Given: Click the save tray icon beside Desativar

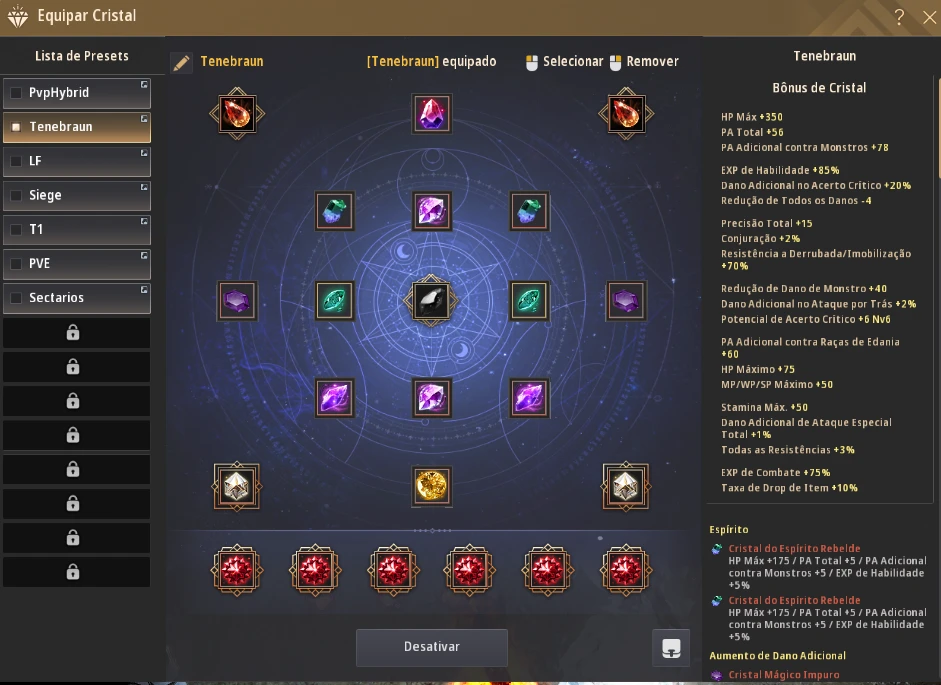Looking at the screenshot, I should pos(671,648).
